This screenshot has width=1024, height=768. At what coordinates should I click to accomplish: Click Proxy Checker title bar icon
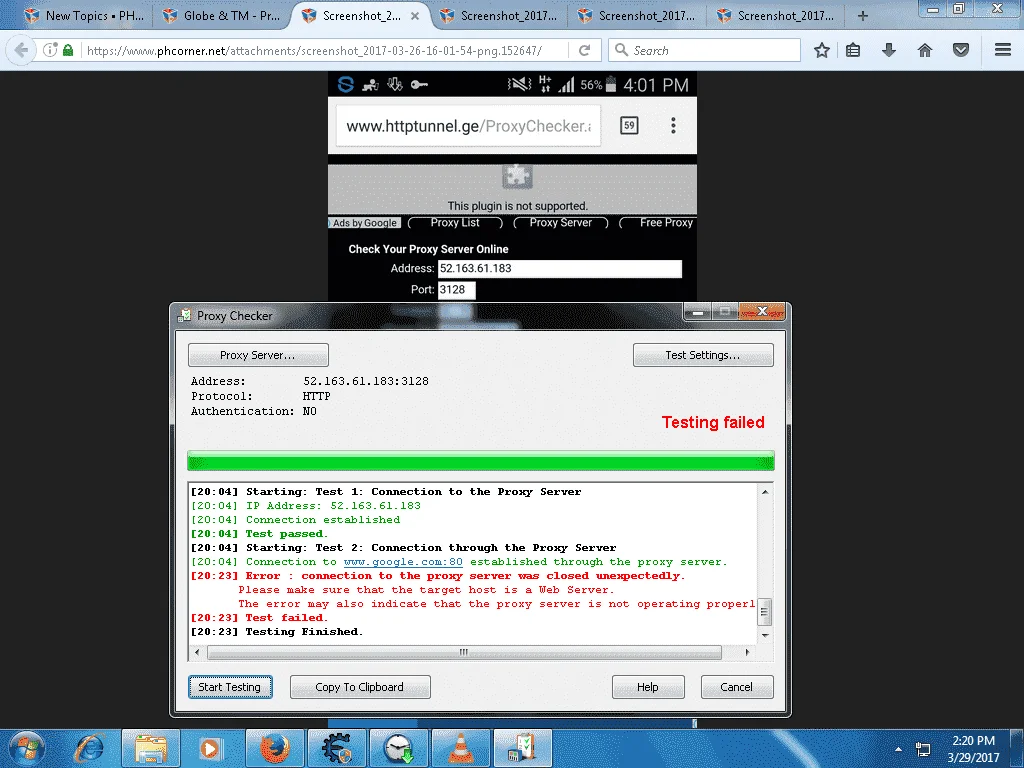click(x=185, y=315)
